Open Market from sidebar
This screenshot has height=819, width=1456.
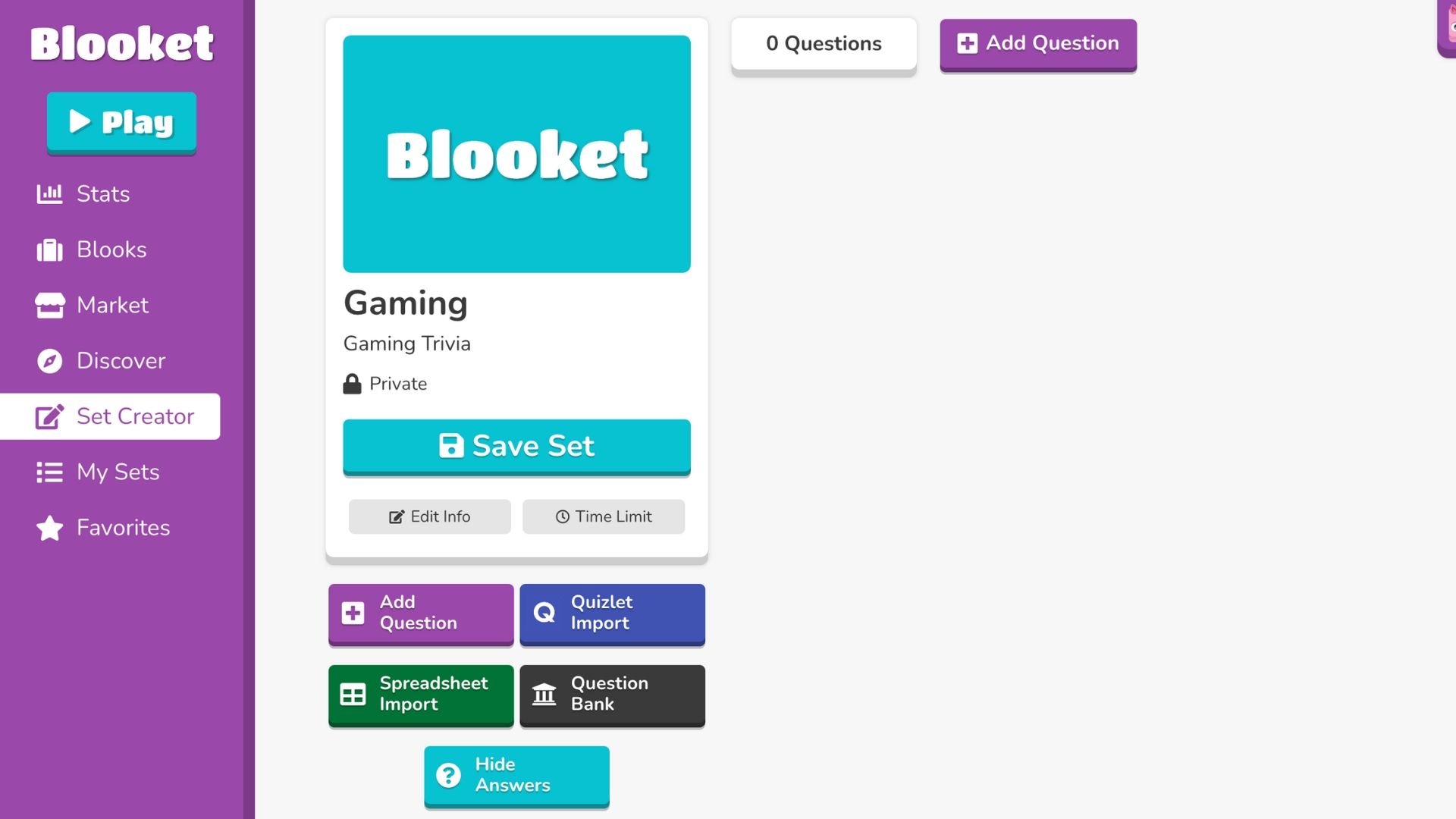tap(113, 304)
